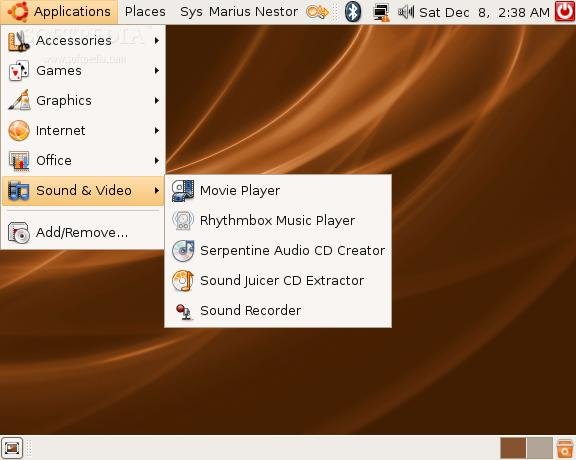Click the Movie Player film reel icon
The image size is (576, 460).
pos(183,191)
